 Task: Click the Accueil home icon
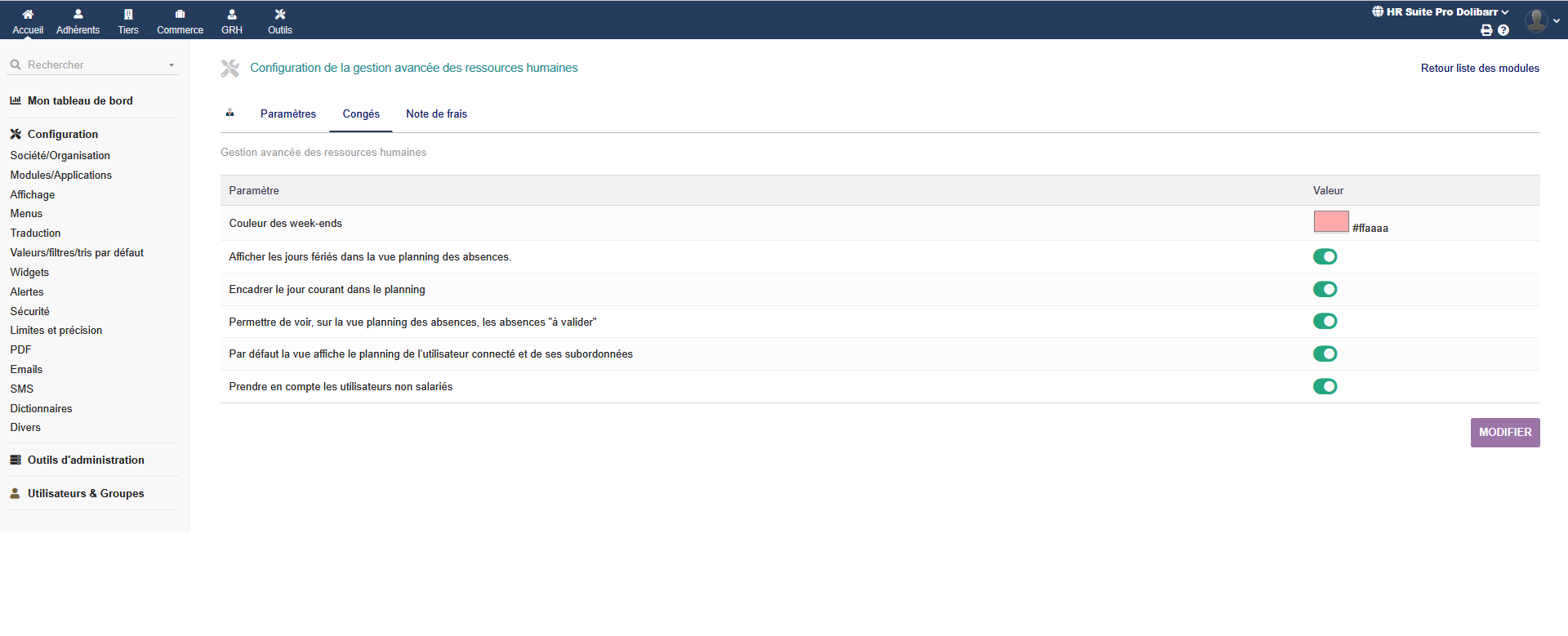[28, 15]
